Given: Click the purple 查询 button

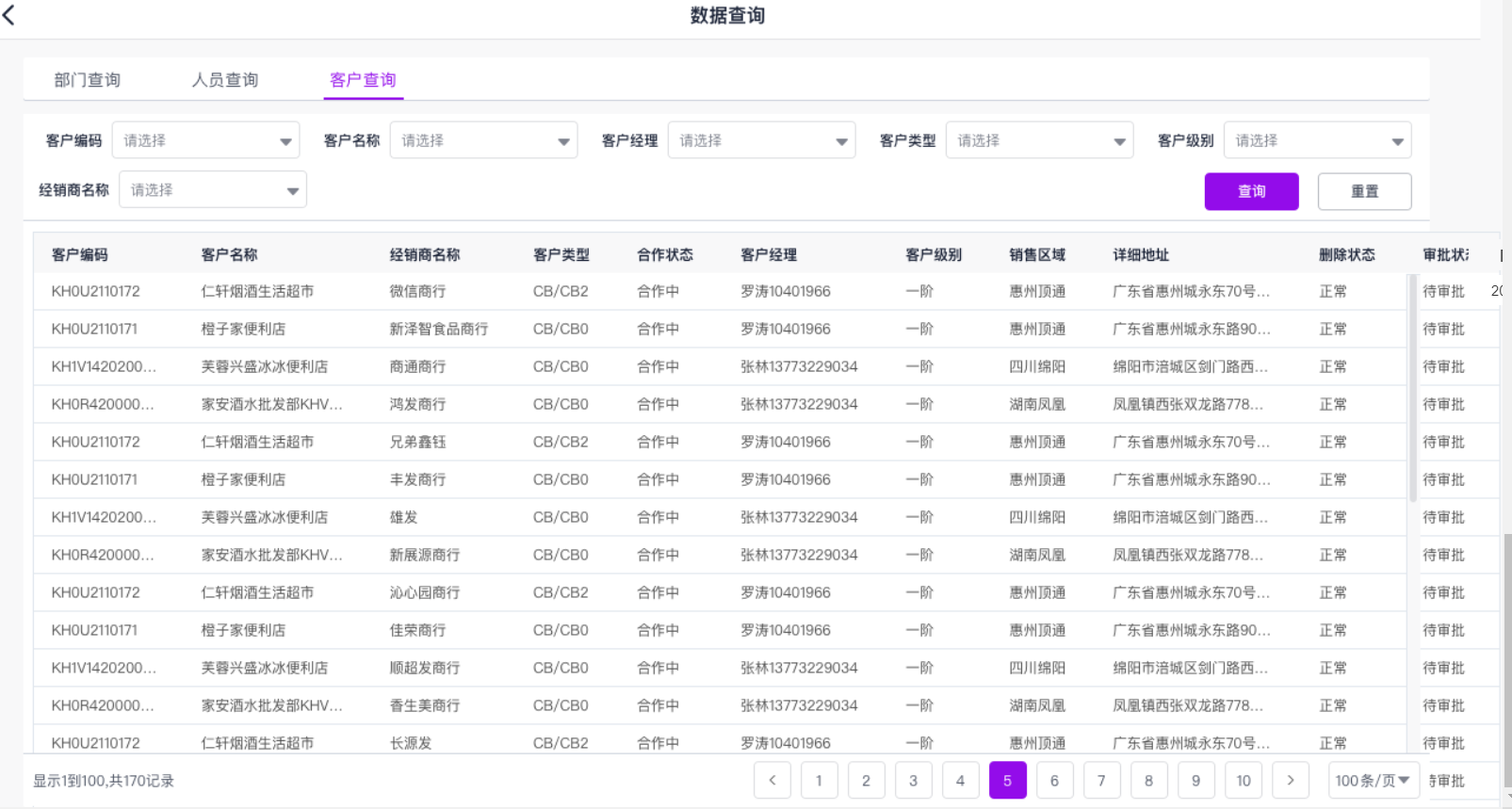Looking at the screenshot, I should tap(1252, 191).
